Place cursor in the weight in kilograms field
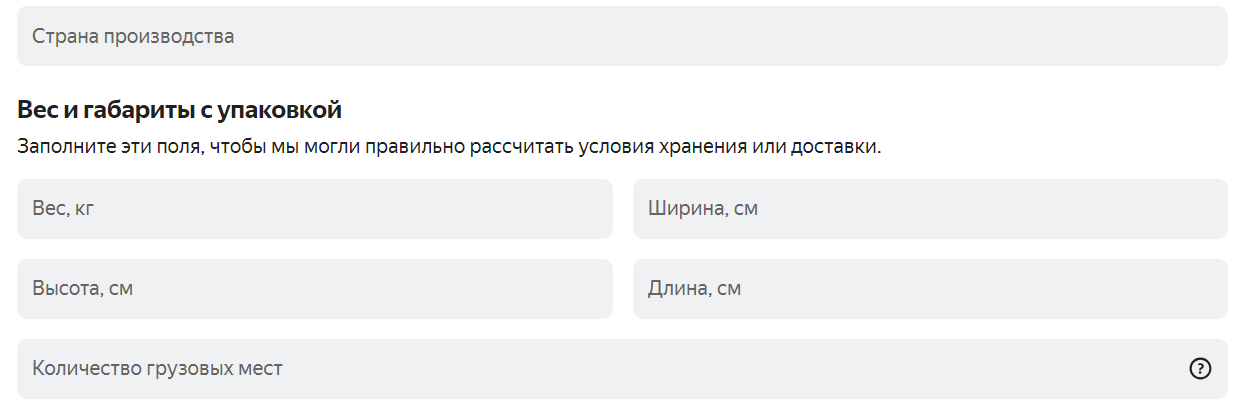The width and height of the screenshot is (1239, 409). click(314, 209)
